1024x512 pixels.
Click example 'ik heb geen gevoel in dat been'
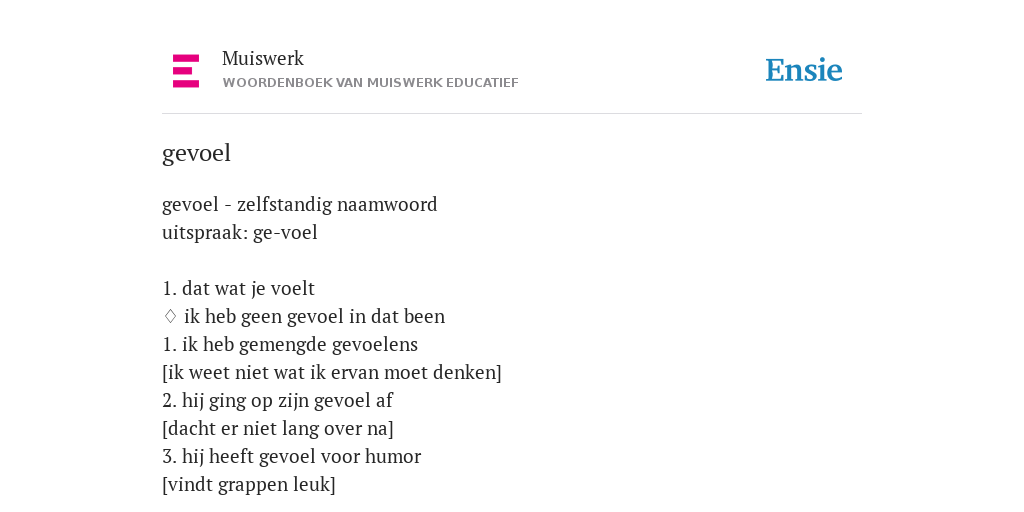[314, 317]
